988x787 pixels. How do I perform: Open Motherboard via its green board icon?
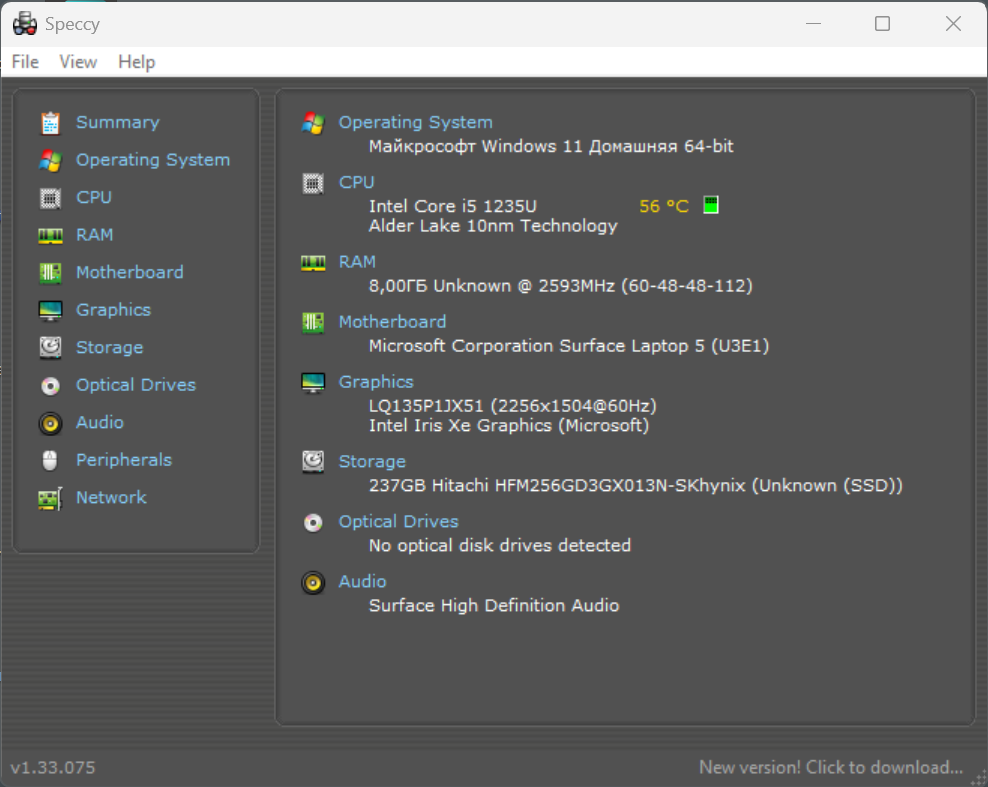(x=50, y=273)
